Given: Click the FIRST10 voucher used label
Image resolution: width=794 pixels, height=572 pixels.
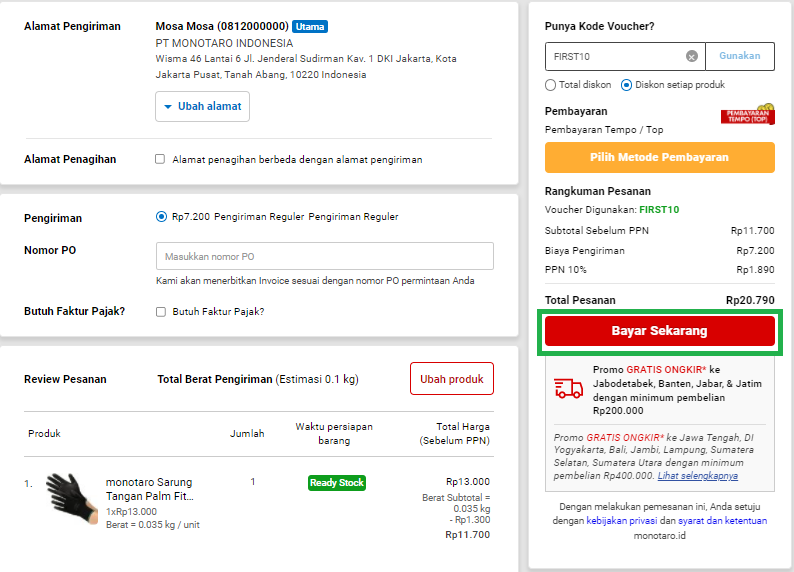Looking at the screenshot, I should tap(659, 210).
